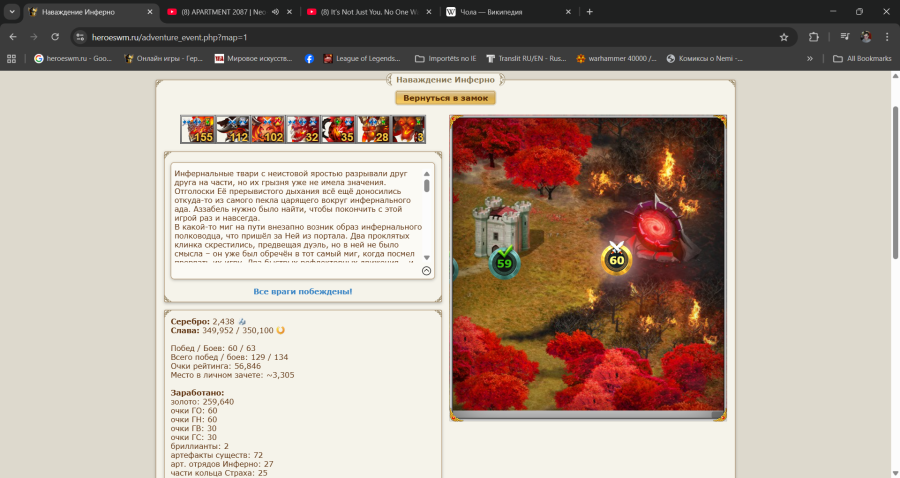Image resolution: width=900 pixels, height=478 pixels.
Task: Open the 'Мировое искусств...' bookmark
Action: click(x=253, y=59)
